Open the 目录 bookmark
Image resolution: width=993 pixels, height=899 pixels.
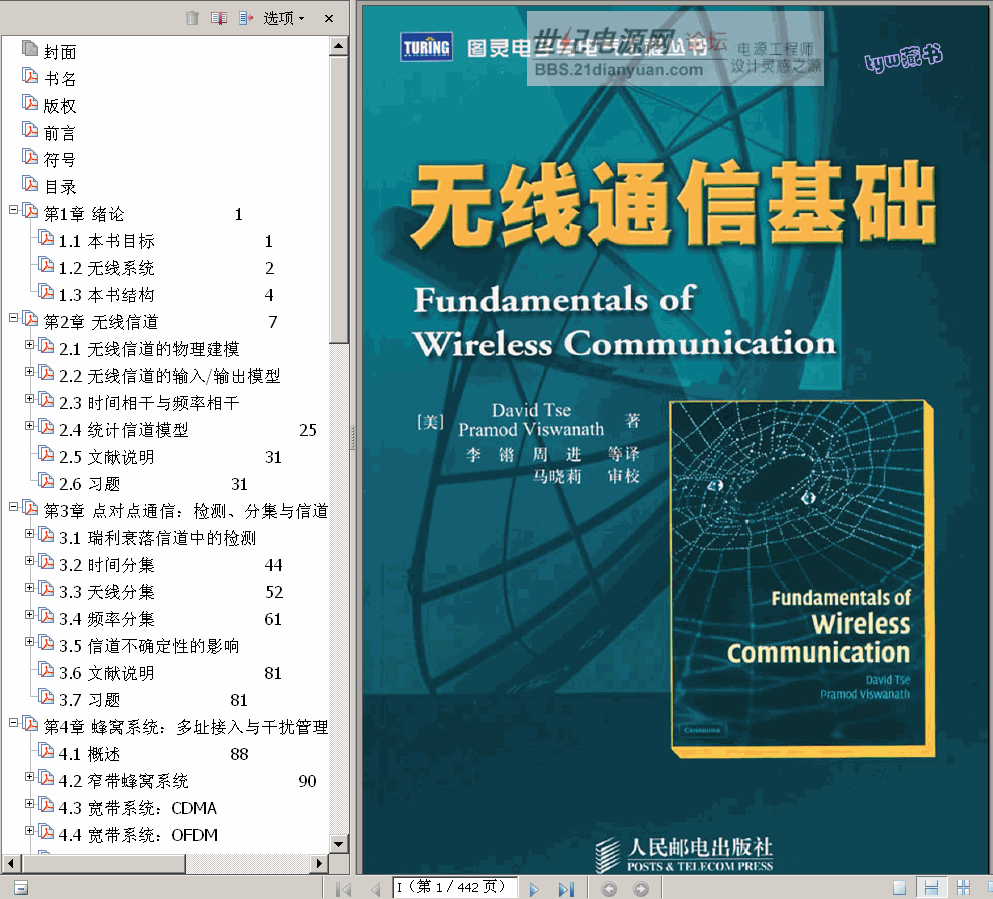pos(60,187)
